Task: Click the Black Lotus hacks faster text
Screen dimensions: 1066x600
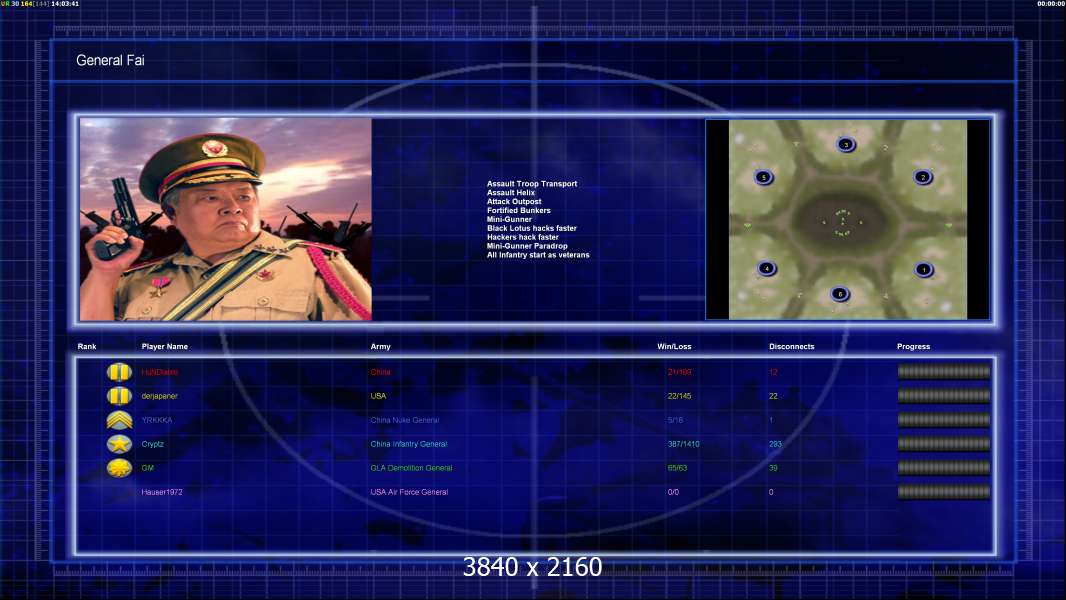Action: tap(532, 228)
